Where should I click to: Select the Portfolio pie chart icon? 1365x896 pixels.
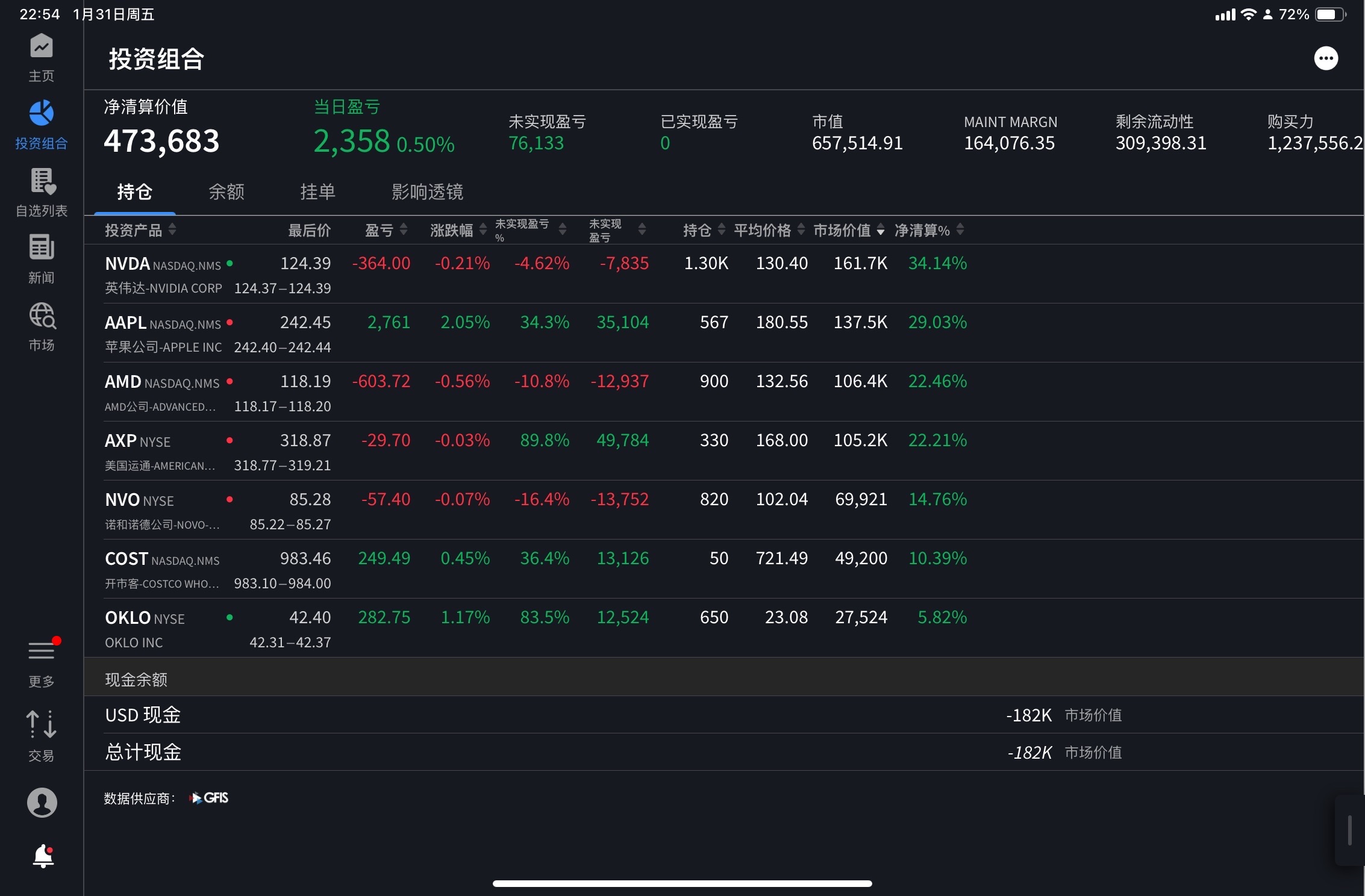41,113
